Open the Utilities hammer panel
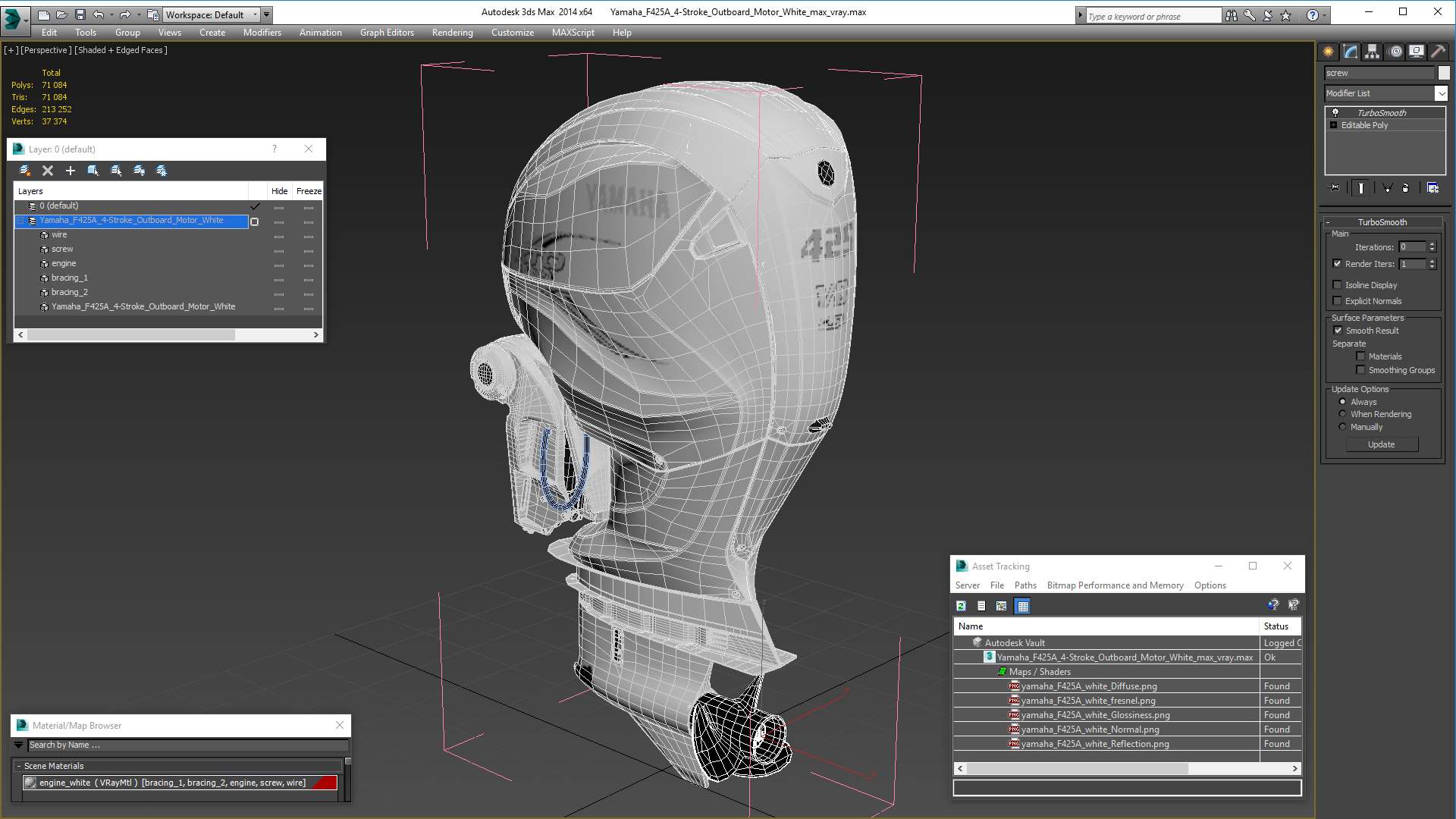 [1438, 52]
